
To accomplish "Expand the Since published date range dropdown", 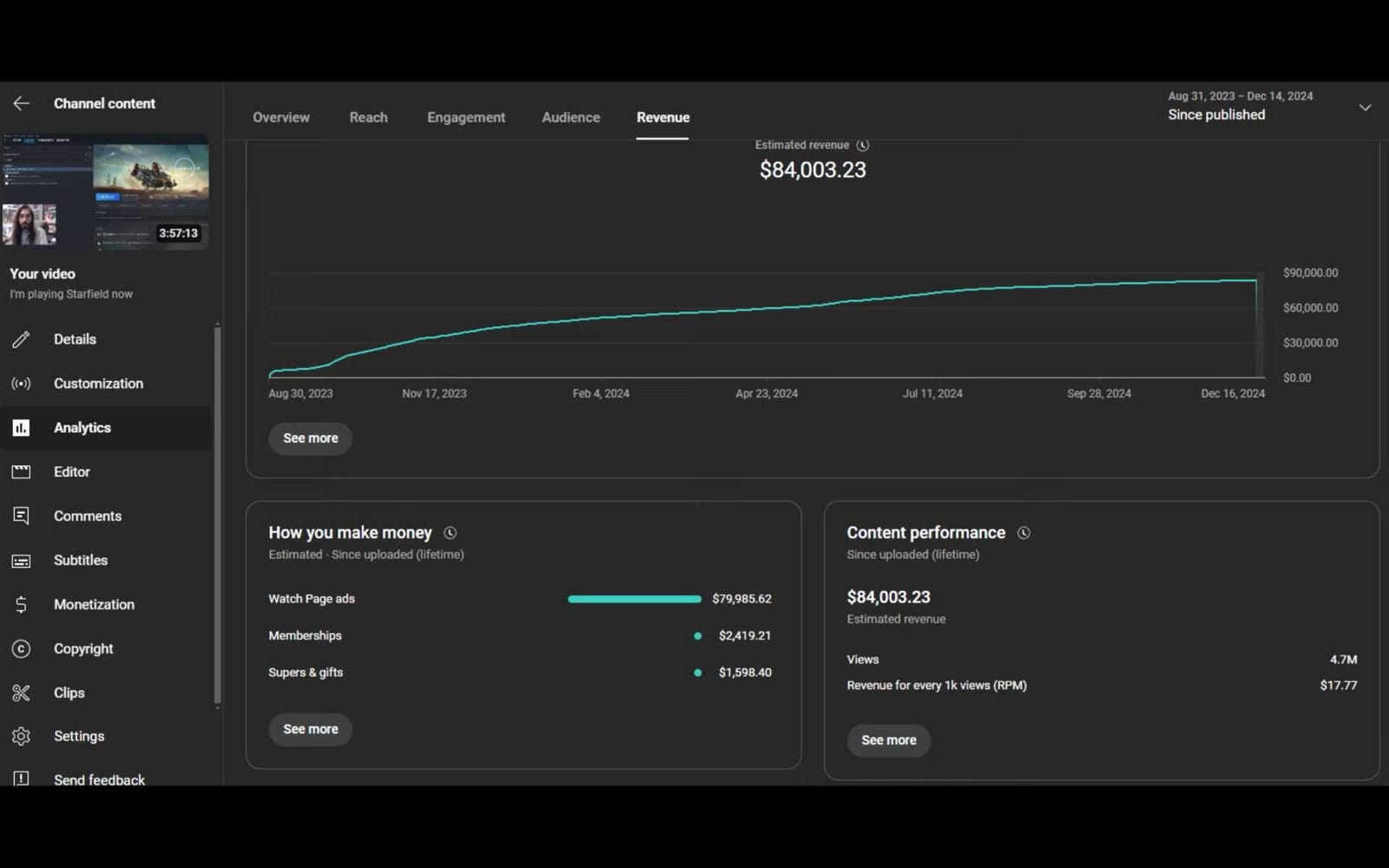I will point(1366,108).
